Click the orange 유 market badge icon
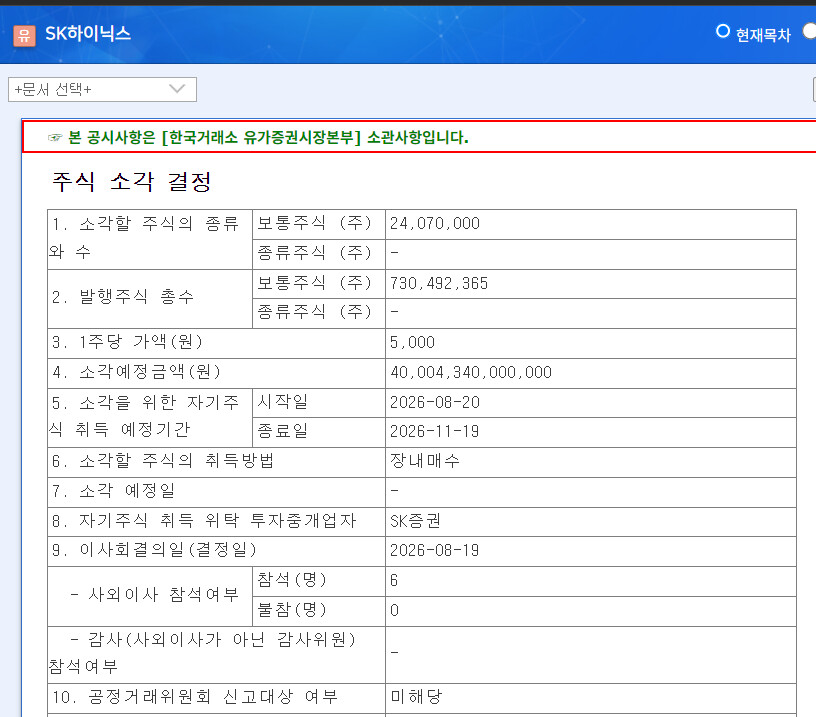Image resolution: width=816 pixels, height=717 pixels. (x=24, y=35)
